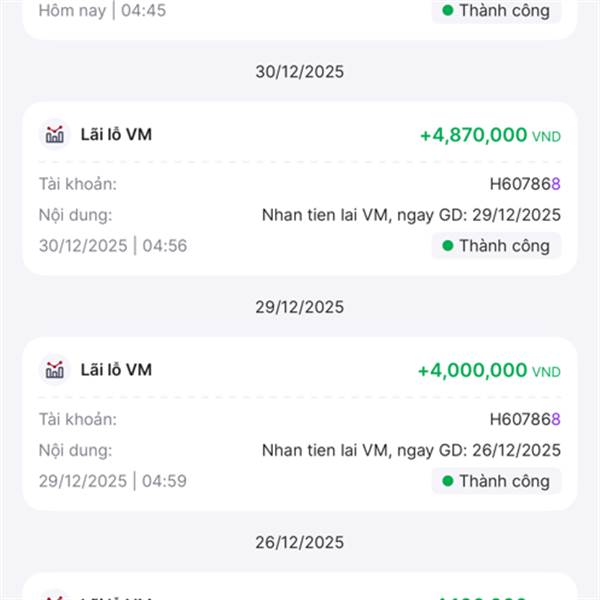Select the 30/12/2025 date section header
This screenshot has height=600, width=600.
click(300, 72)
